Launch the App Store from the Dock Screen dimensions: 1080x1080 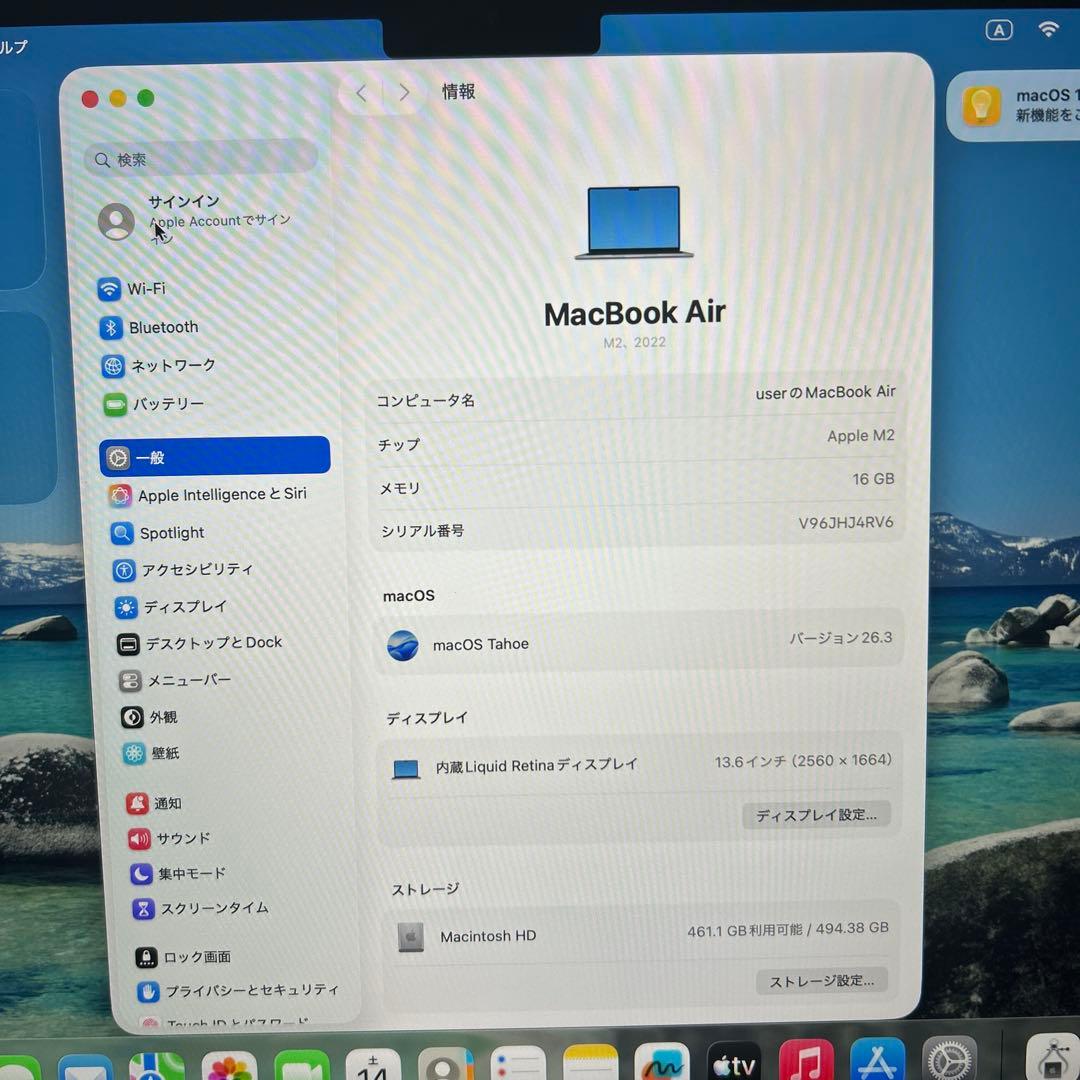point(877,1063)
